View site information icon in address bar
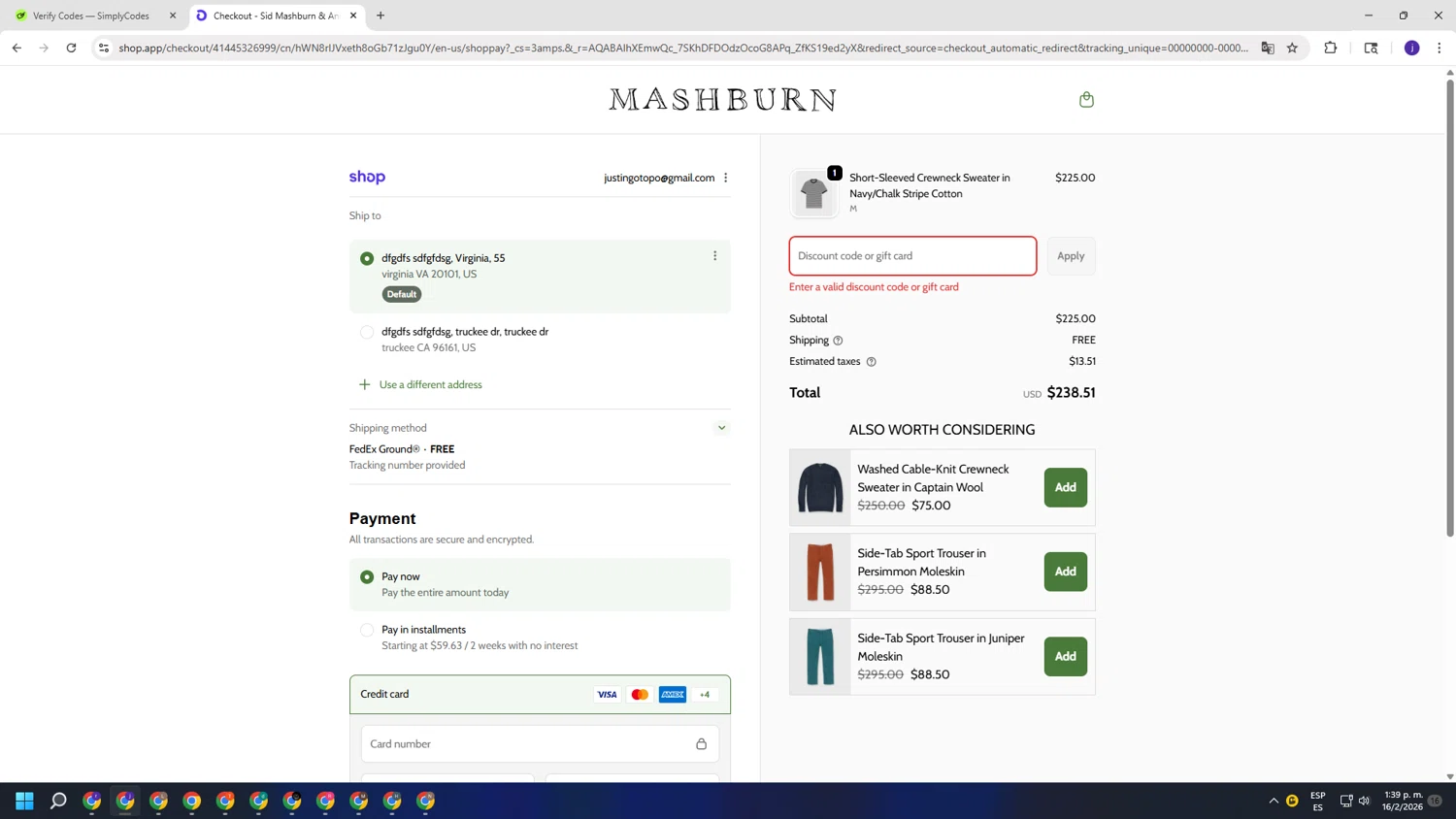The image size is (1456, 819). [104, 48]
